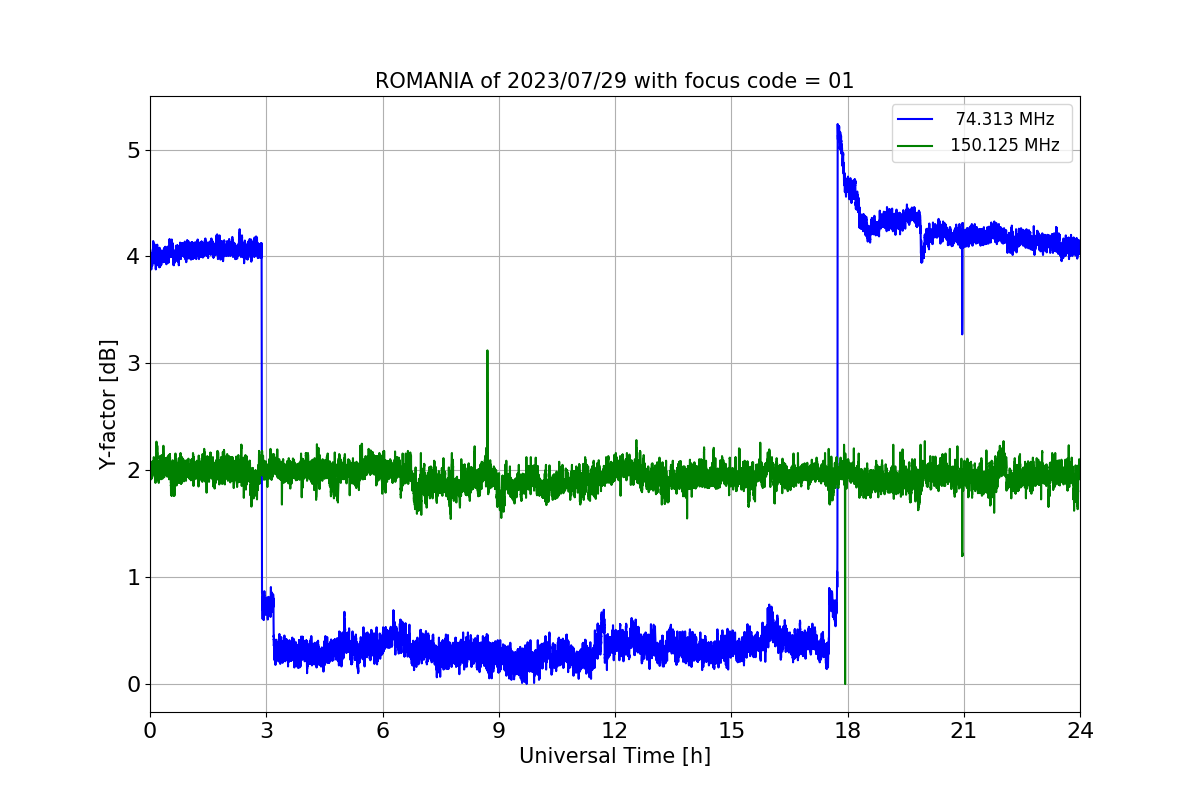
Task: Click the blue legend line sample
Action: 915,119
